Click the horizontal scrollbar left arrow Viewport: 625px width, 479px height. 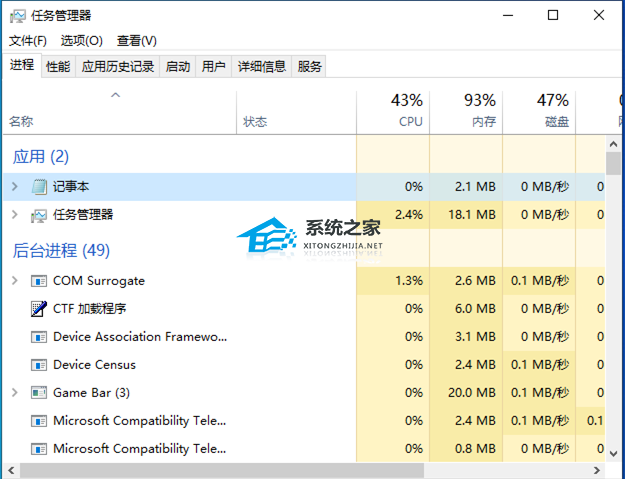(12, 471)
